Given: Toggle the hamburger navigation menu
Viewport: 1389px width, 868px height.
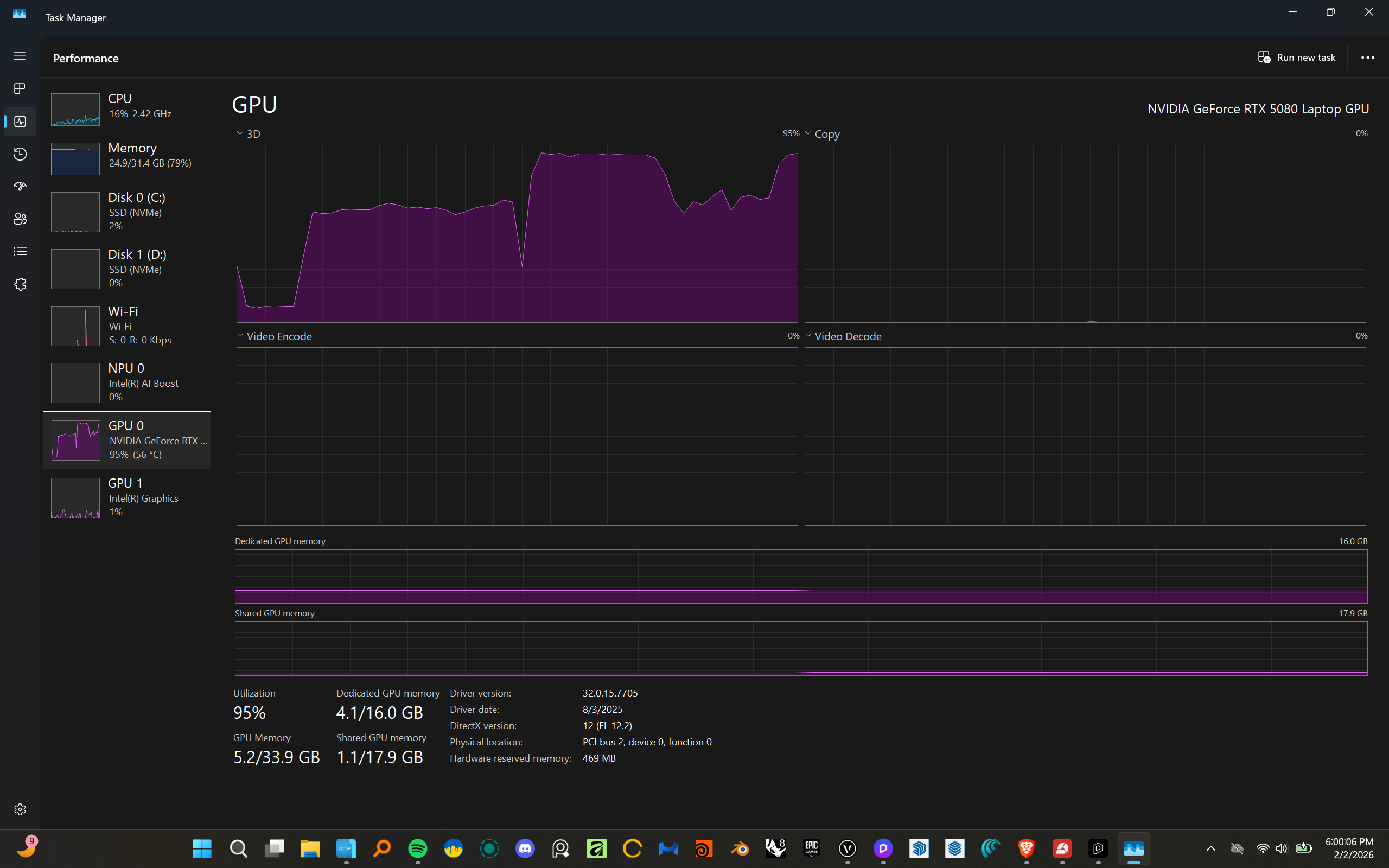Looking at the screenshot, I should 20,56.
